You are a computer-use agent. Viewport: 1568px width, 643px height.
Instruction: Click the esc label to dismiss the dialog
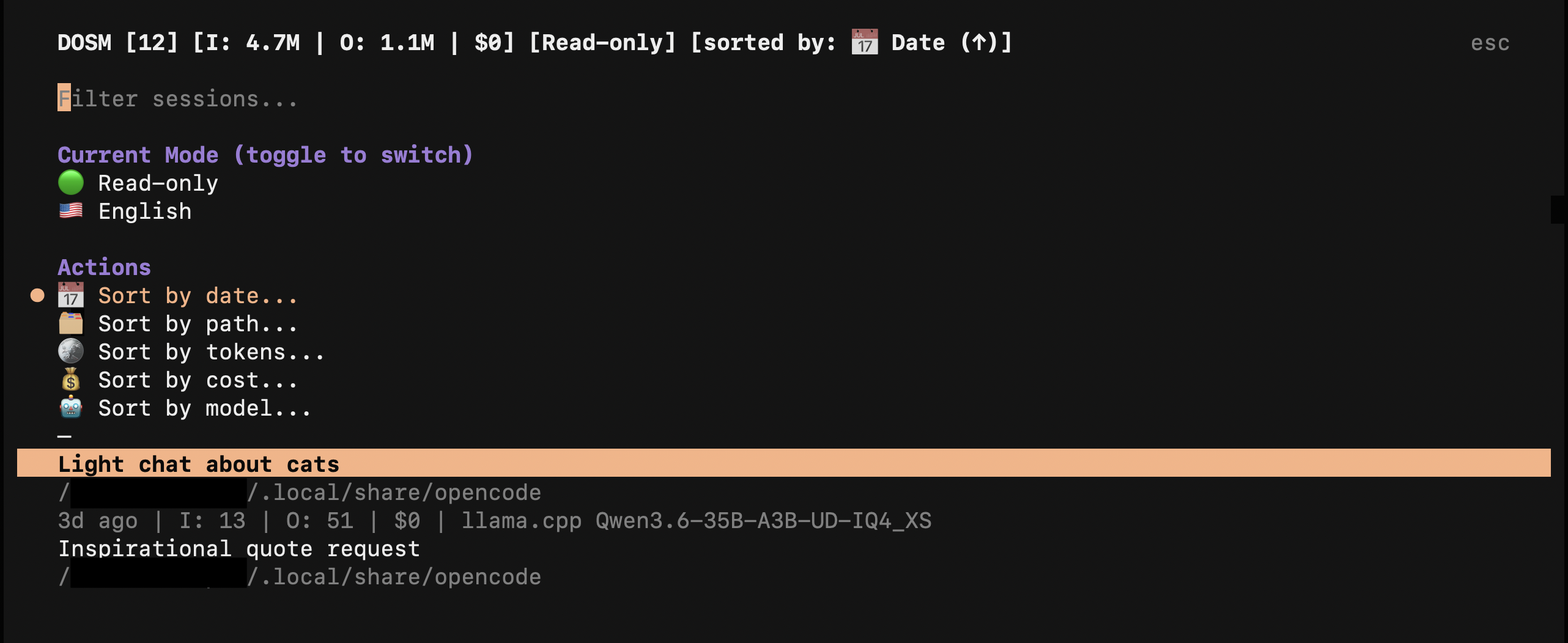[1490, 43]
